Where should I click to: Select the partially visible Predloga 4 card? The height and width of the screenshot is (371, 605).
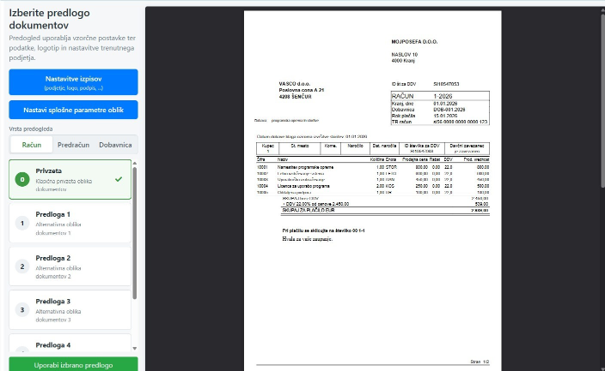click(70, 343)
